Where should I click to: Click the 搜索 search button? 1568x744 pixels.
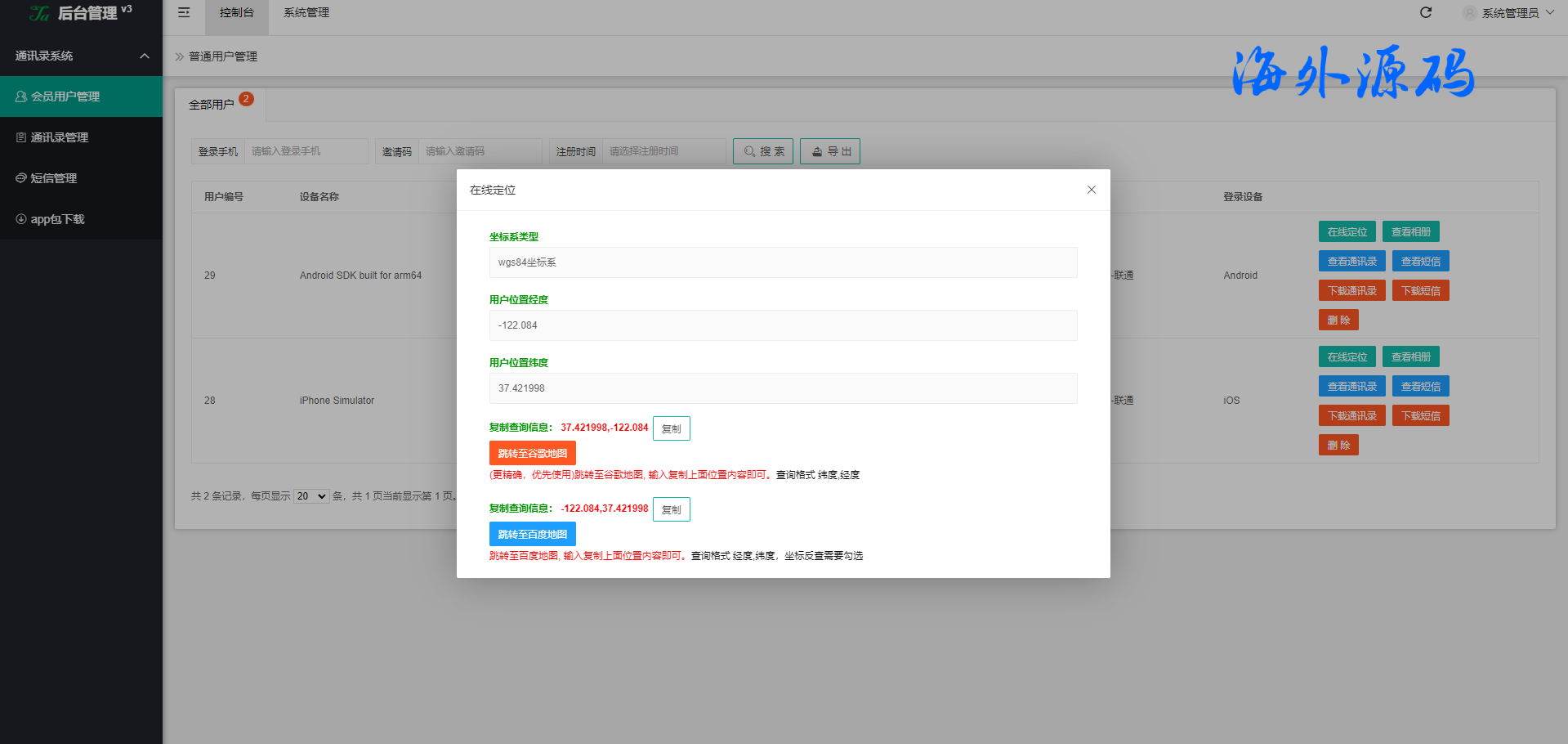[x=763, y=151]
